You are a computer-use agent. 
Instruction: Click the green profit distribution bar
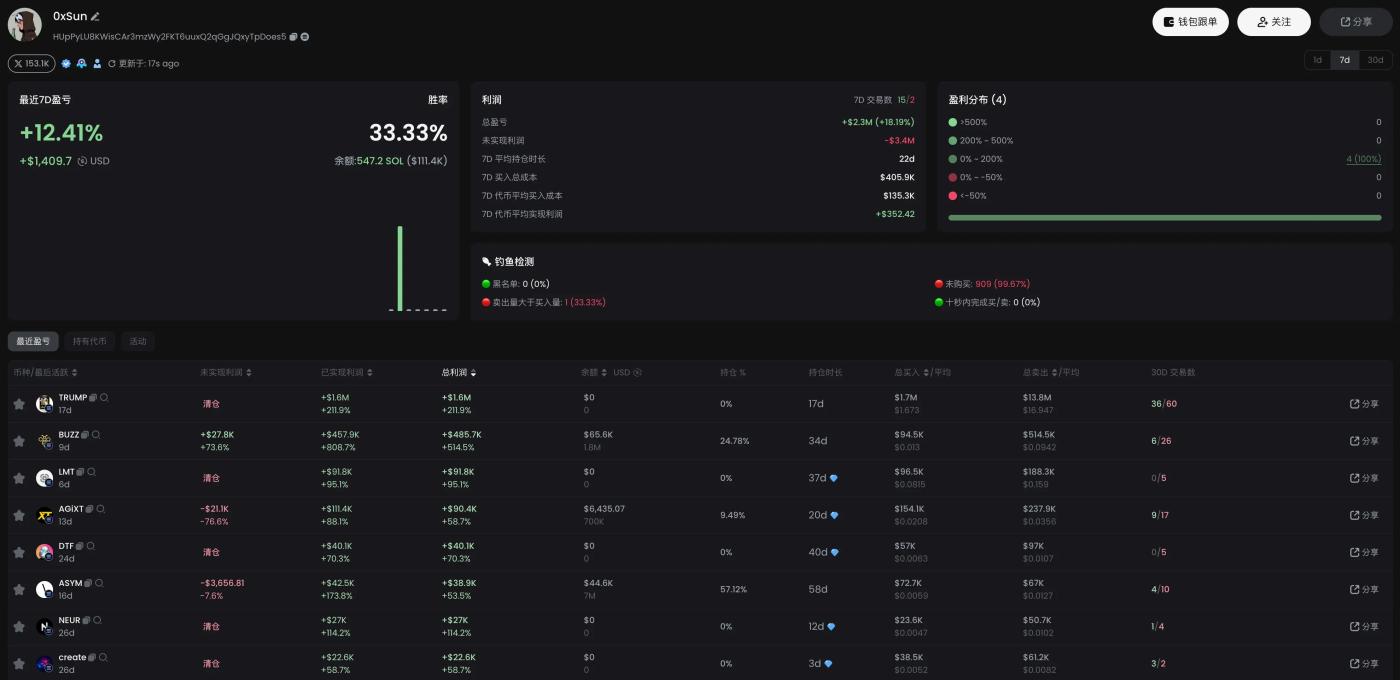1164,217
